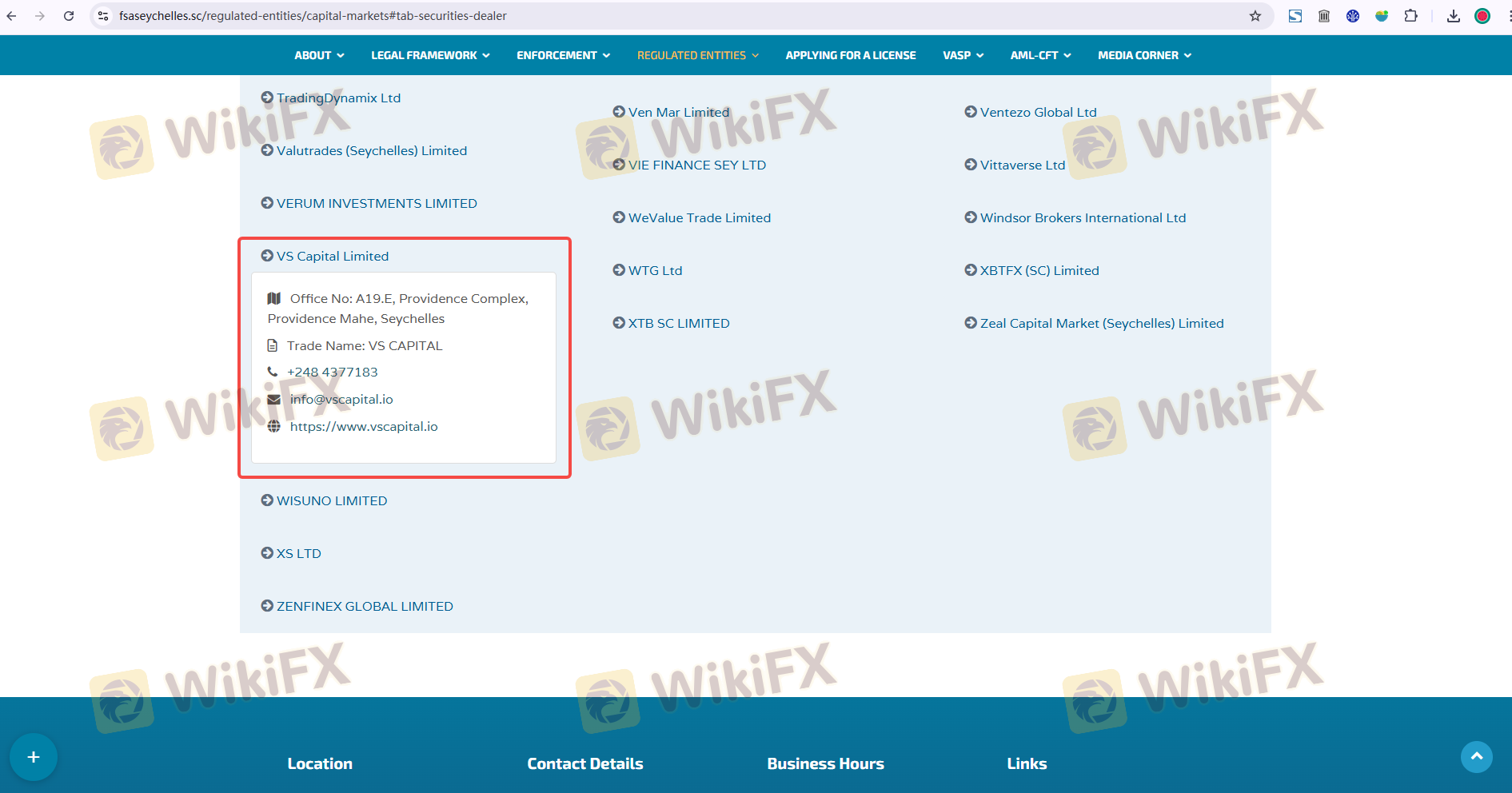Expand the WISUNO LIMITED entry
Viewport: 1512px width, 793px height.
pyautogui.click(x=331, y=500)
